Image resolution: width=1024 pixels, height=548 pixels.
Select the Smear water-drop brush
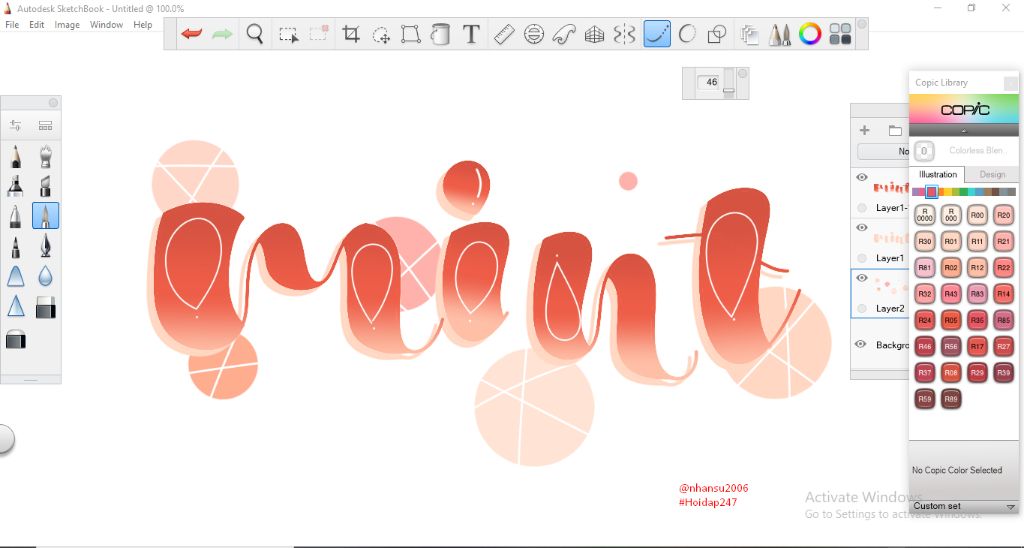pyautogui.click(x=45, y=277)
